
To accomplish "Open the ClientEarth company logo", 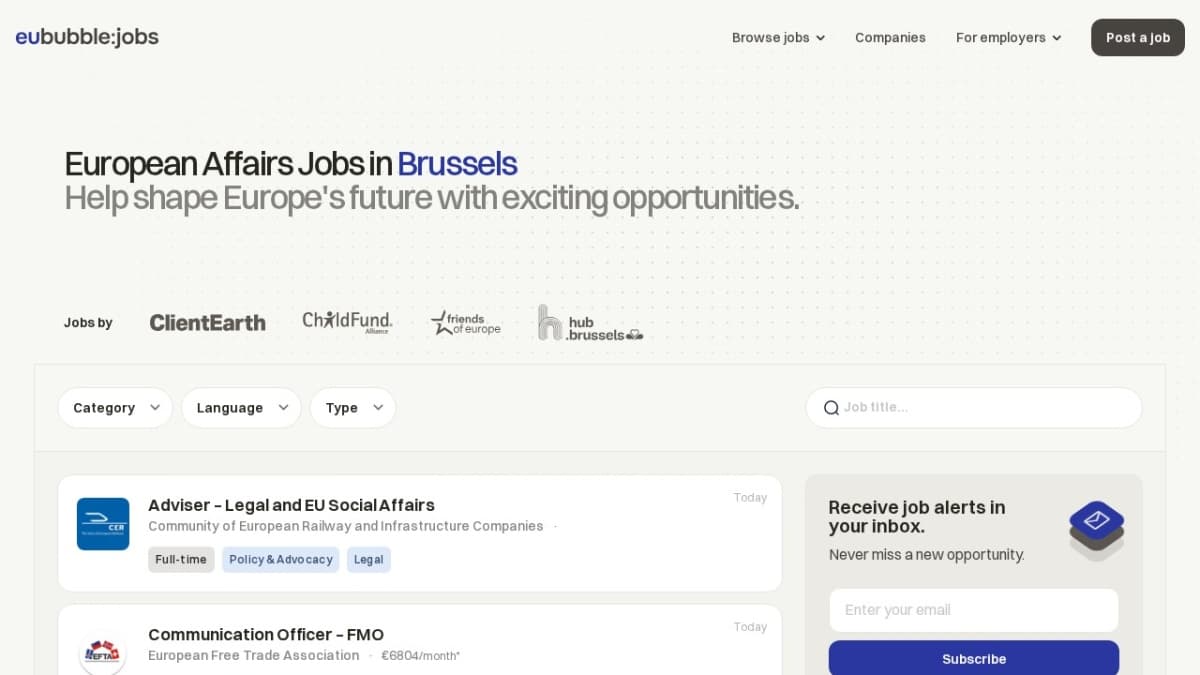I will tap(207, 322).
